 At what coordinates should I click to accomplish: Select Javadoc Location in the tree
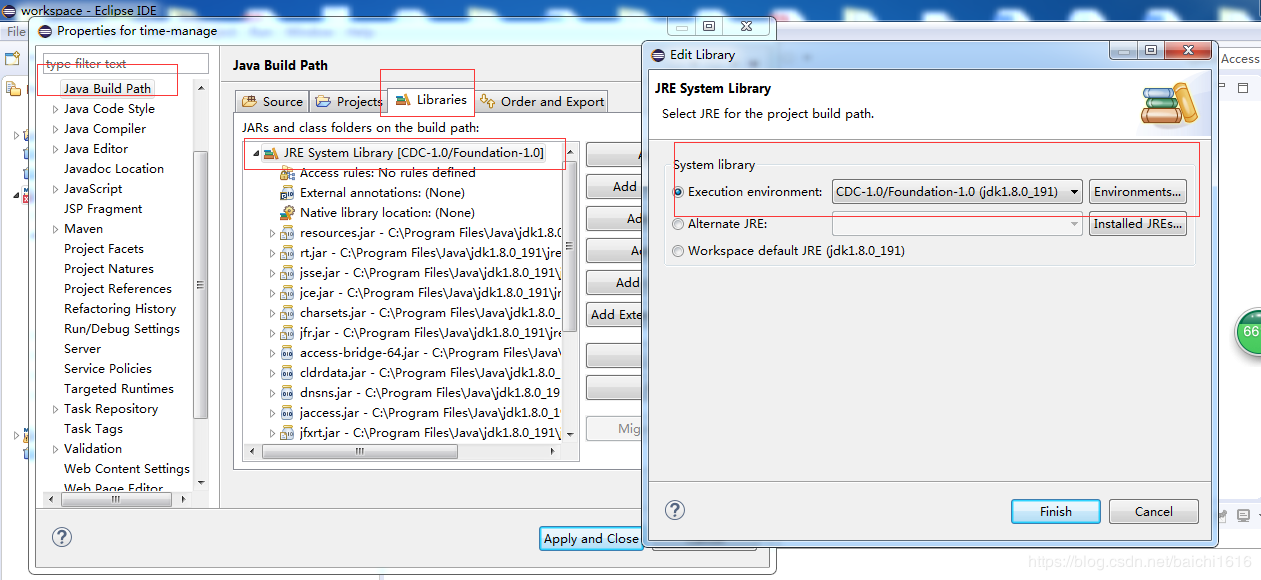click(113, 169)
